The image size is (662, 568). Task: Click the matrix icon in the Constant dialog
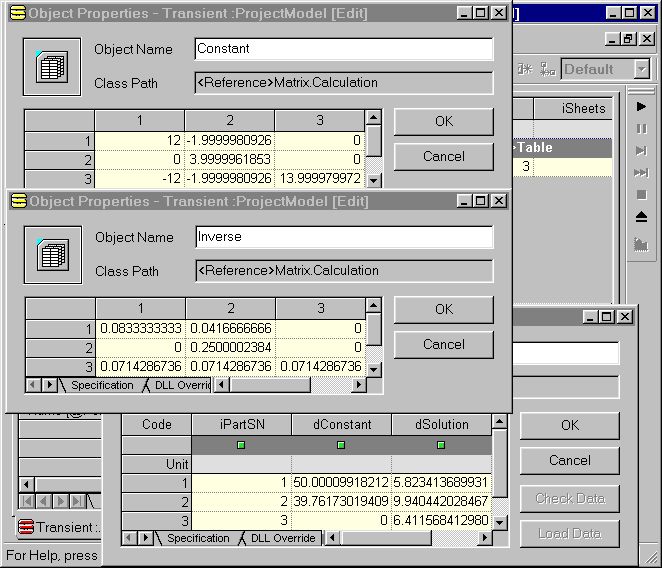pyautogui.click(x=51, y=66)
